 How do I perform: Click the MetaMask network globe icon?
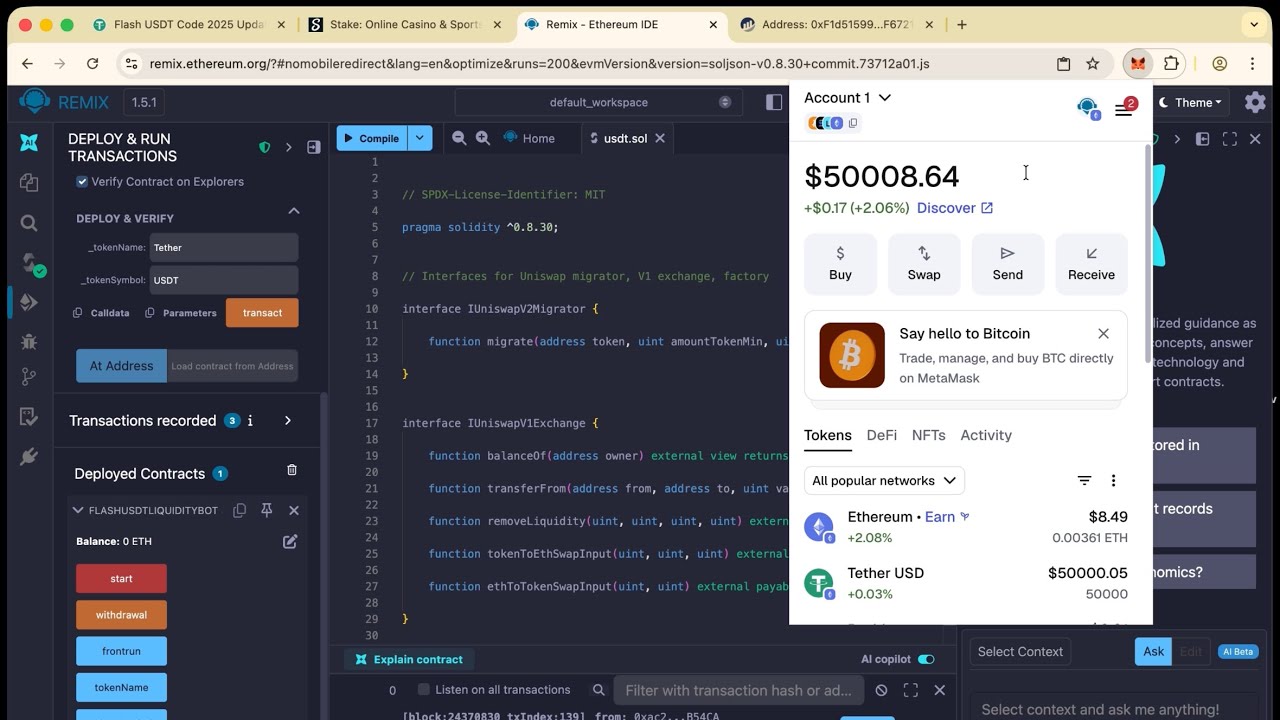1088,108
